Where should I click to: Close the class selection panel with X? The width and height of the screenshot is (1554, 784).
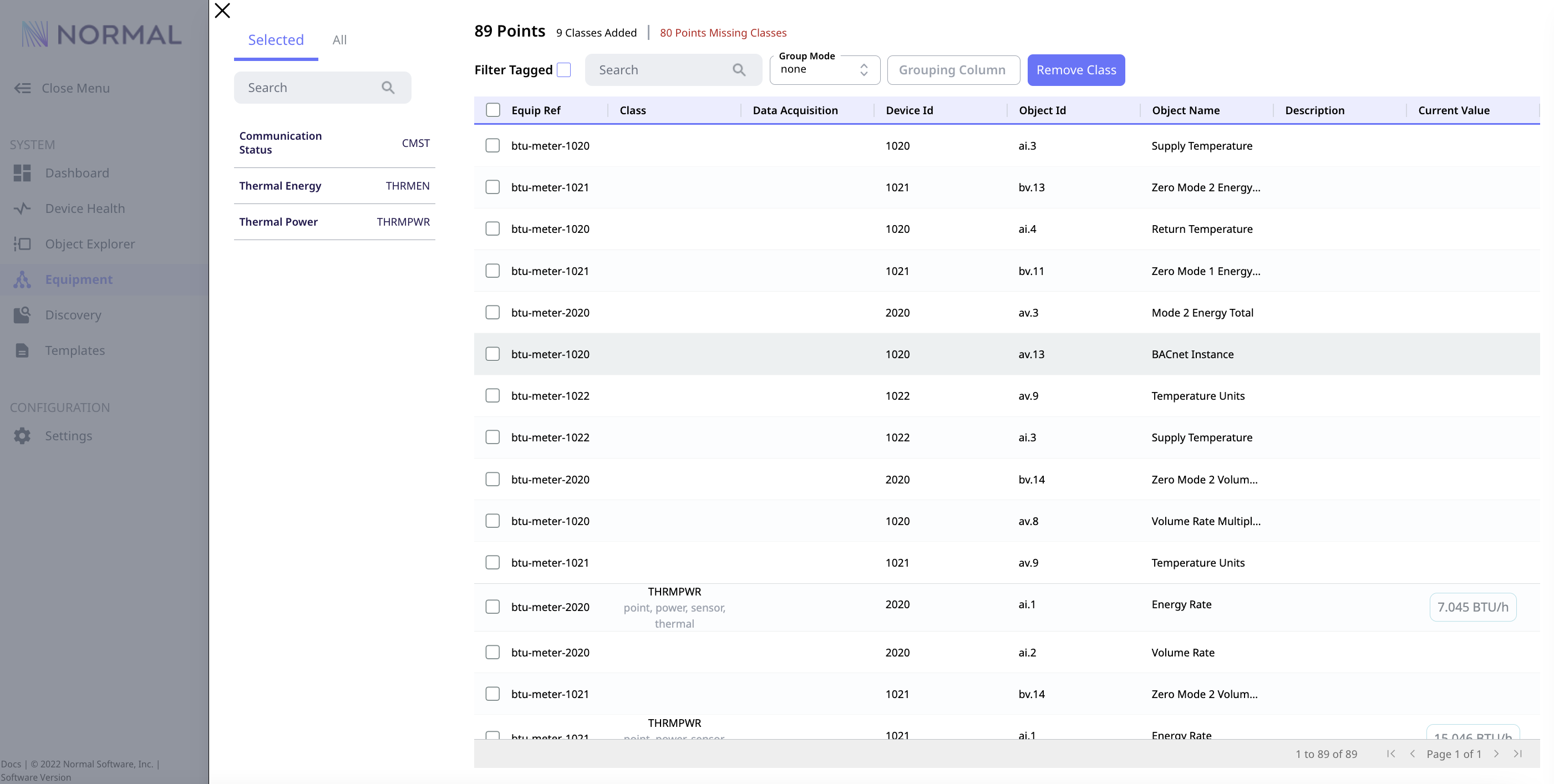(222, 10)
